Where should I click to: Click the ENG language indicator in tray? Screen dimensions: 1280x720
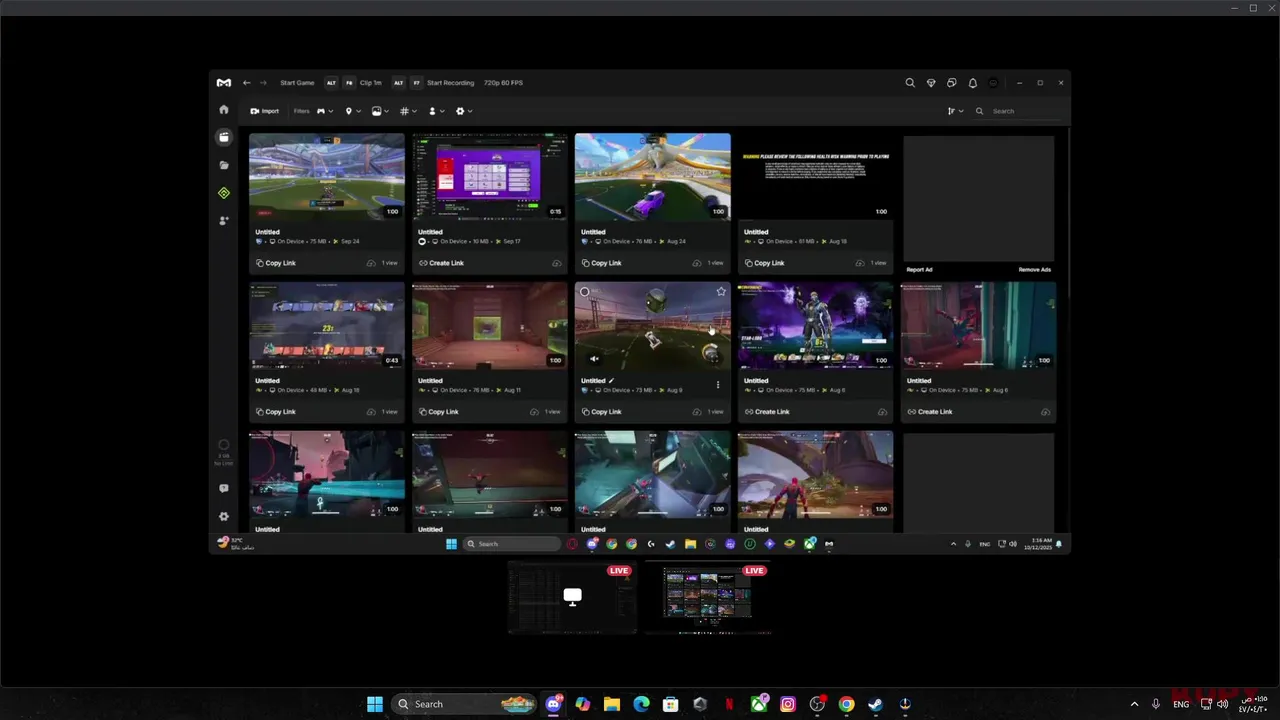coord(1181,704)
